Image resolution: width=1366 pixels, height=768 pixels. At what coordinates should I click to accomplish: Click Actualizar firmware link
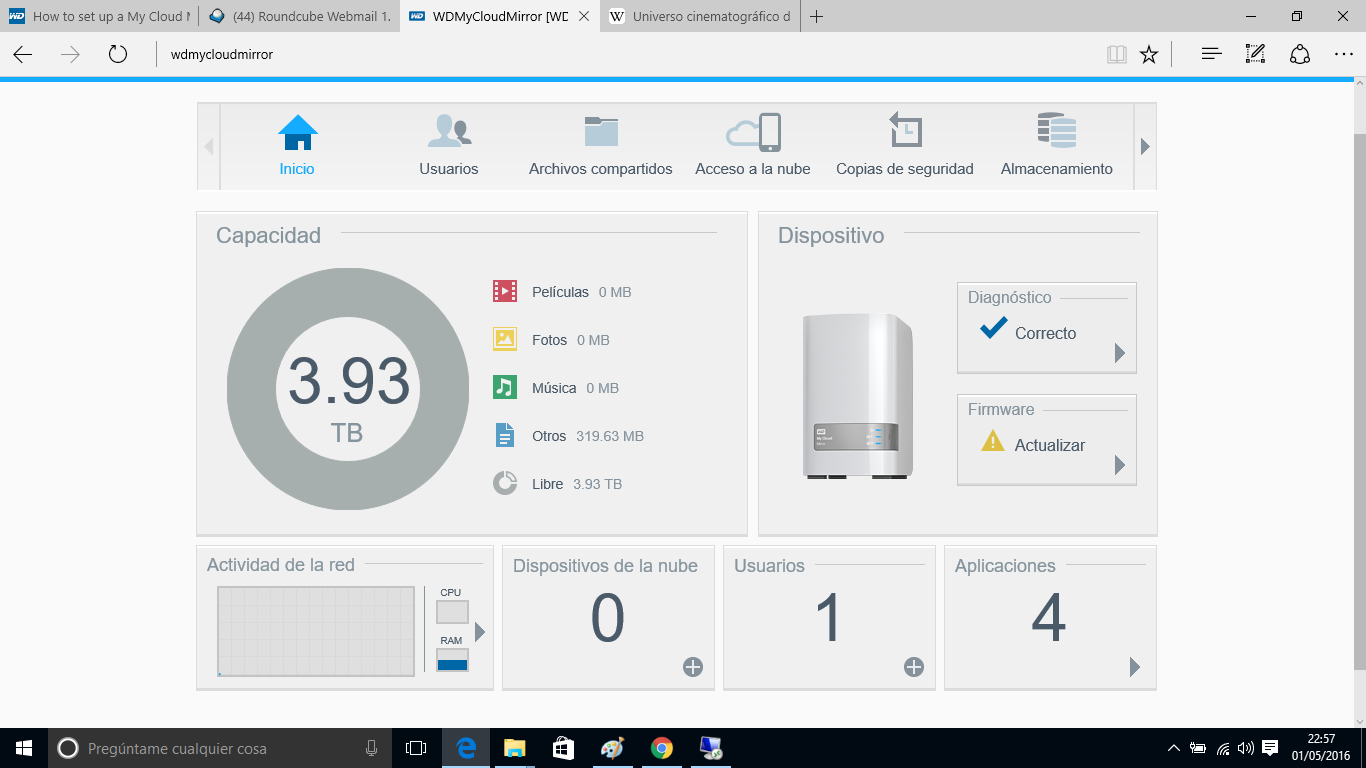pyautogui.click(x=1049, y=446)
